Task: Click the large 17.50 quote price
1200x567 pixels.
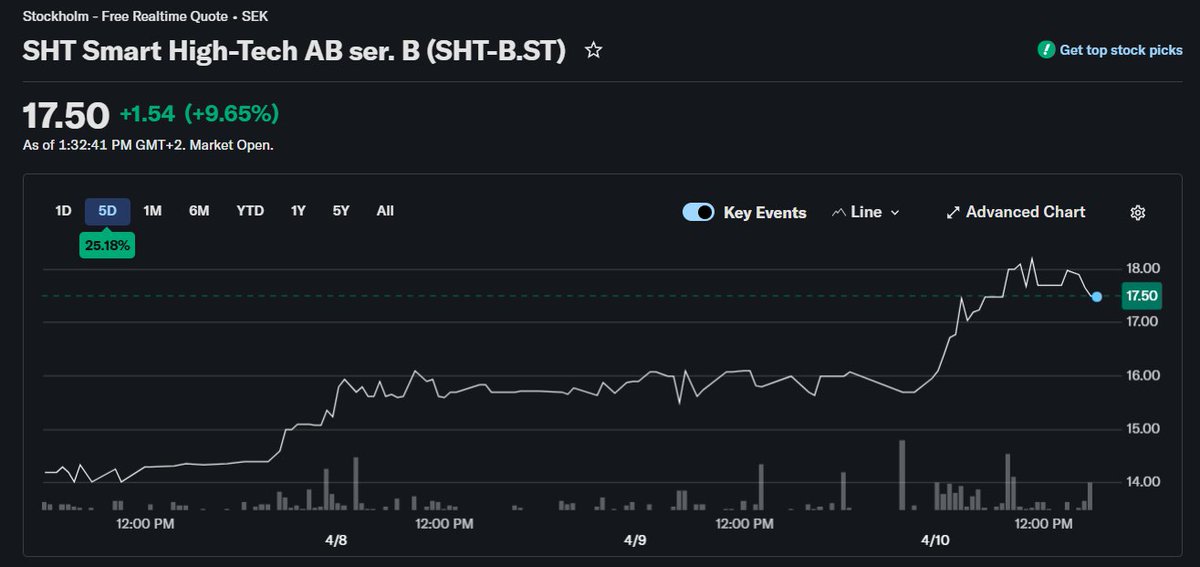Action: 66,115
